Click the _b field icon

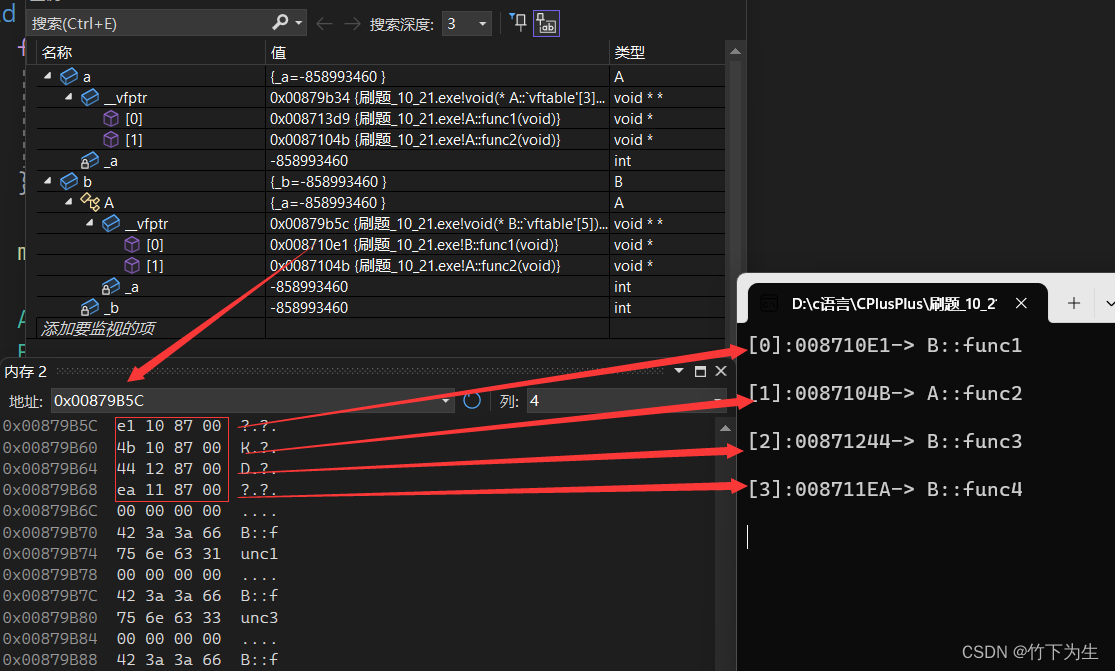pyautogui.click(x=90, y=307)
